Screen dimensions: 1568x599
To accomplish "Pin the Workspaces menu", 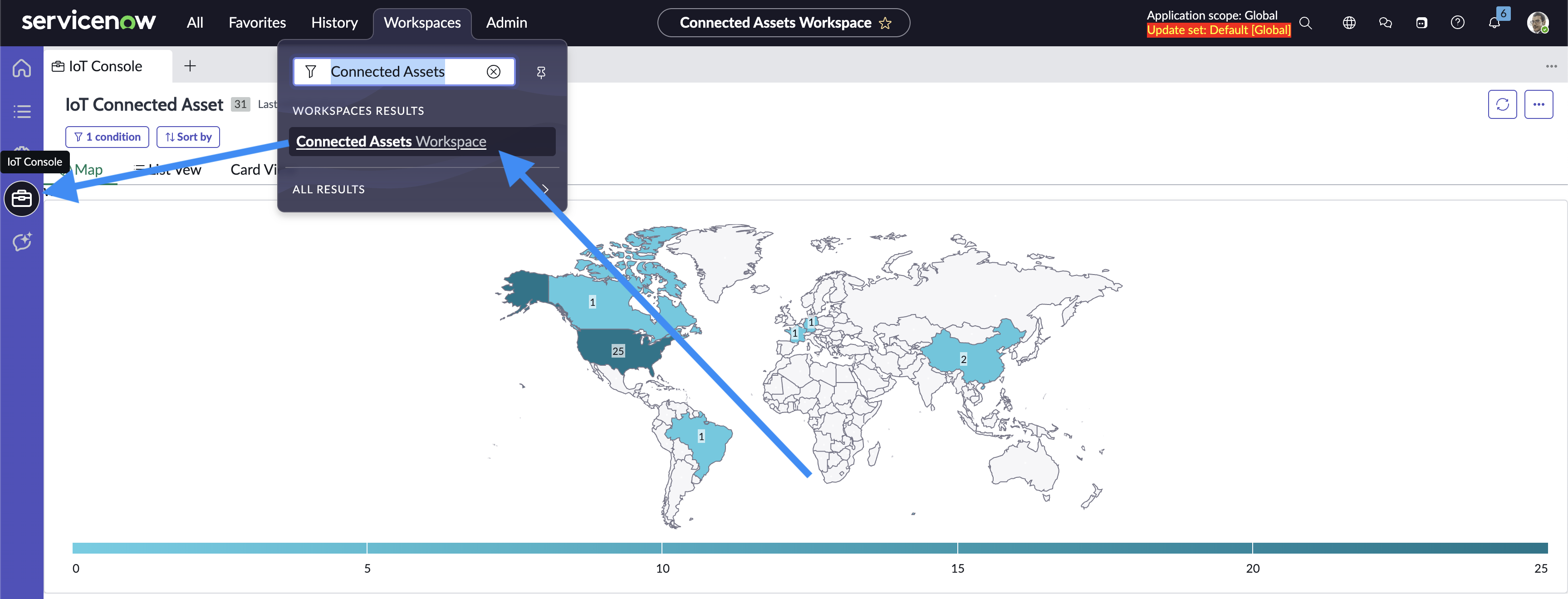I will coord(540,73).
